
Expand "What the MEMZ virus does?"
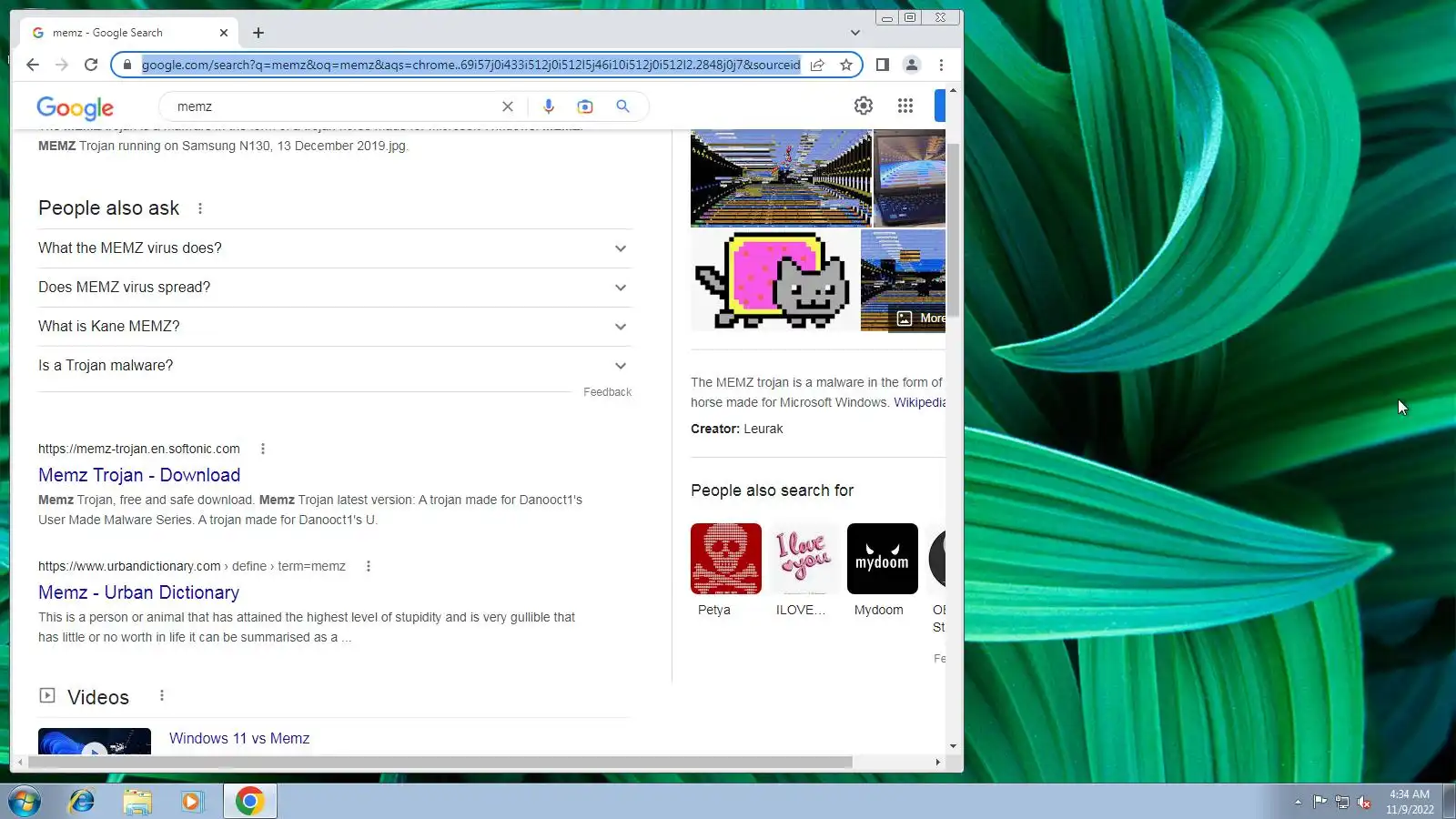335,248
